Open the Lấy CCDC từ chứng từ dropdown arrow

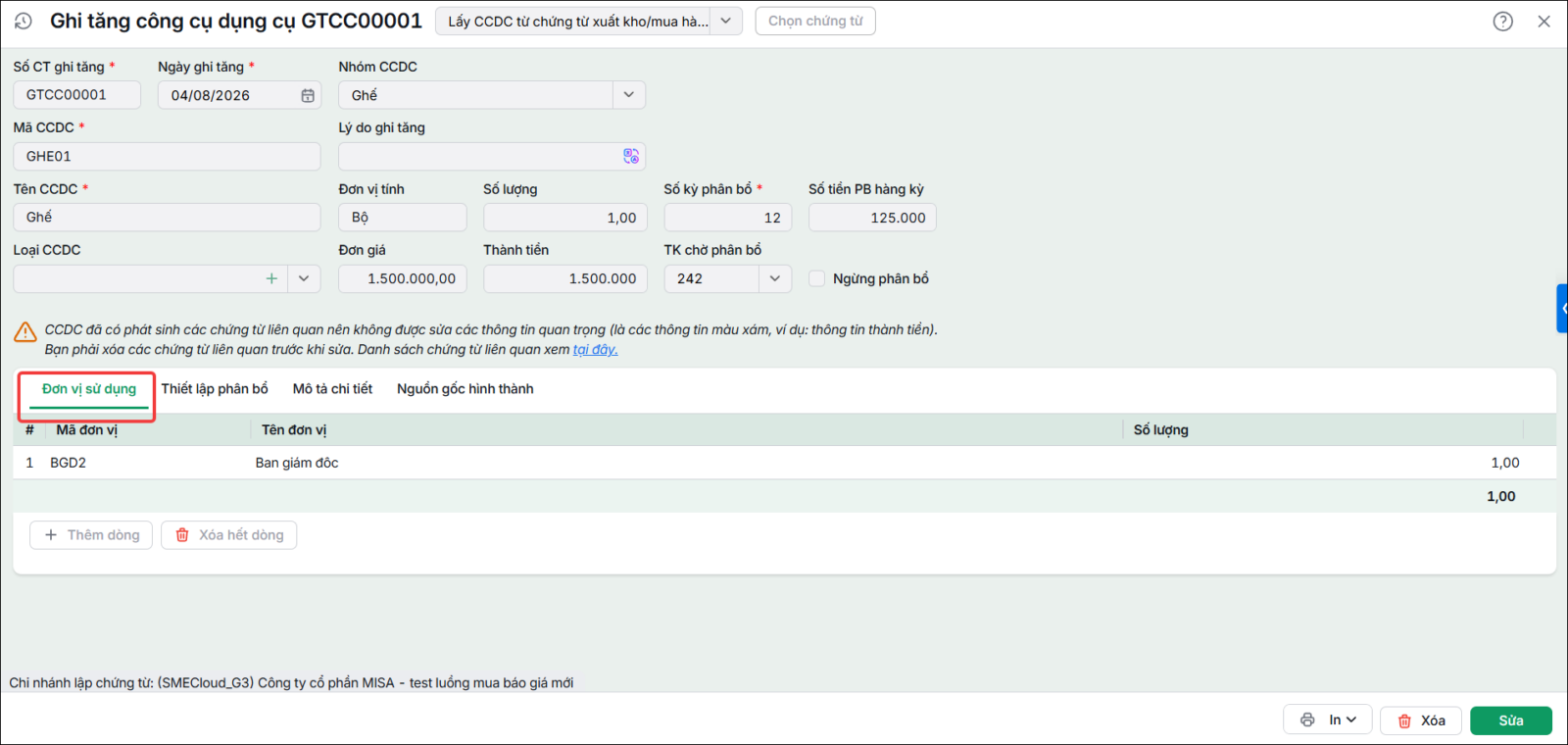point(725,21)
